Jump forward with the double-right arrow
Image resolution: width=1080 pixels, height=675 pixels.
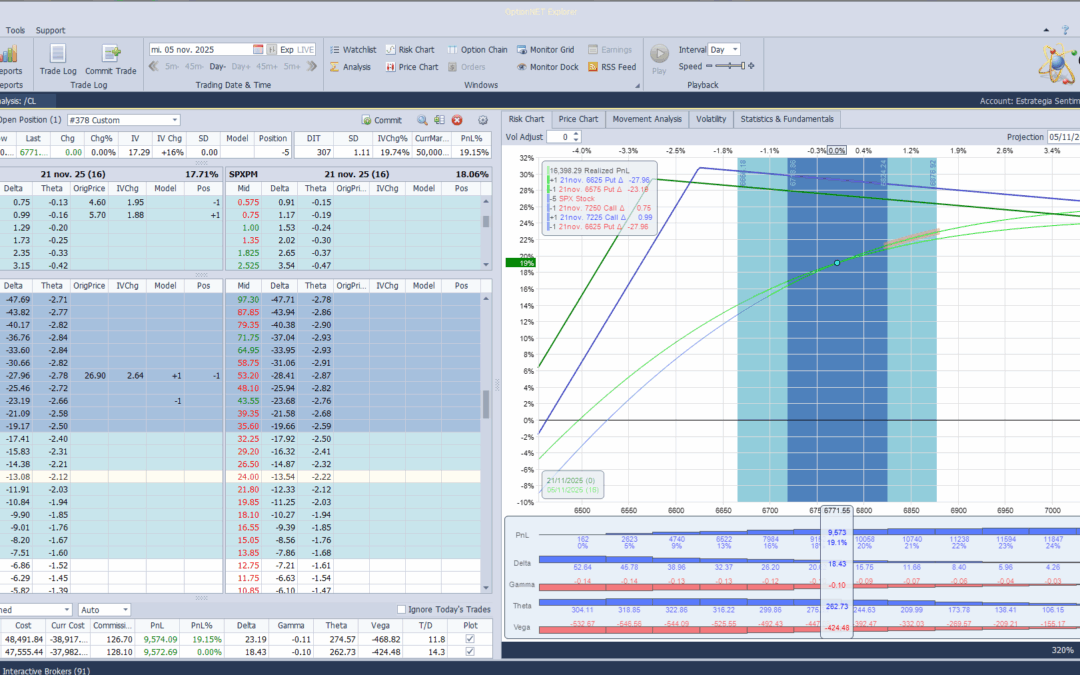point(312,67)
